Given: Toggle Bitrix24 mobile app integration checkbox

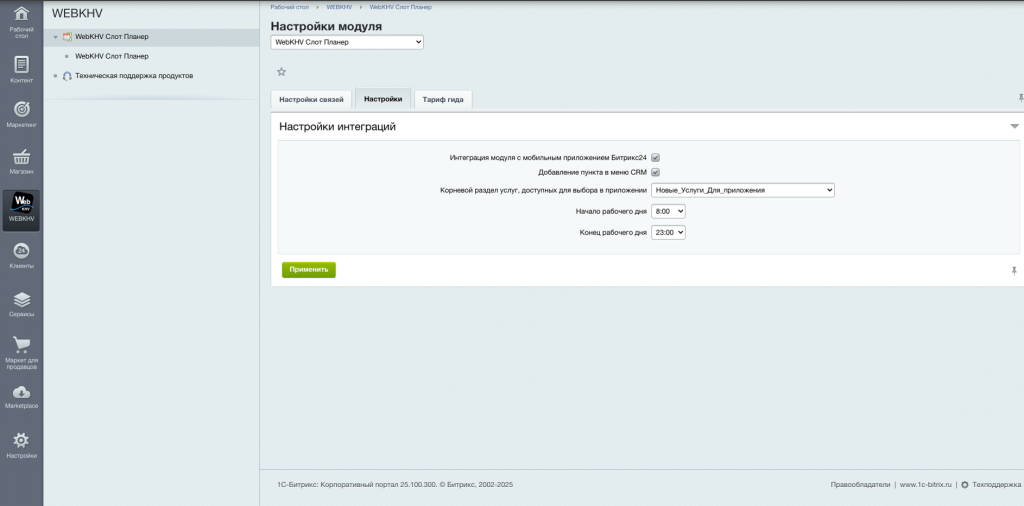Looking at the screenshot, I should click(656, 158).
